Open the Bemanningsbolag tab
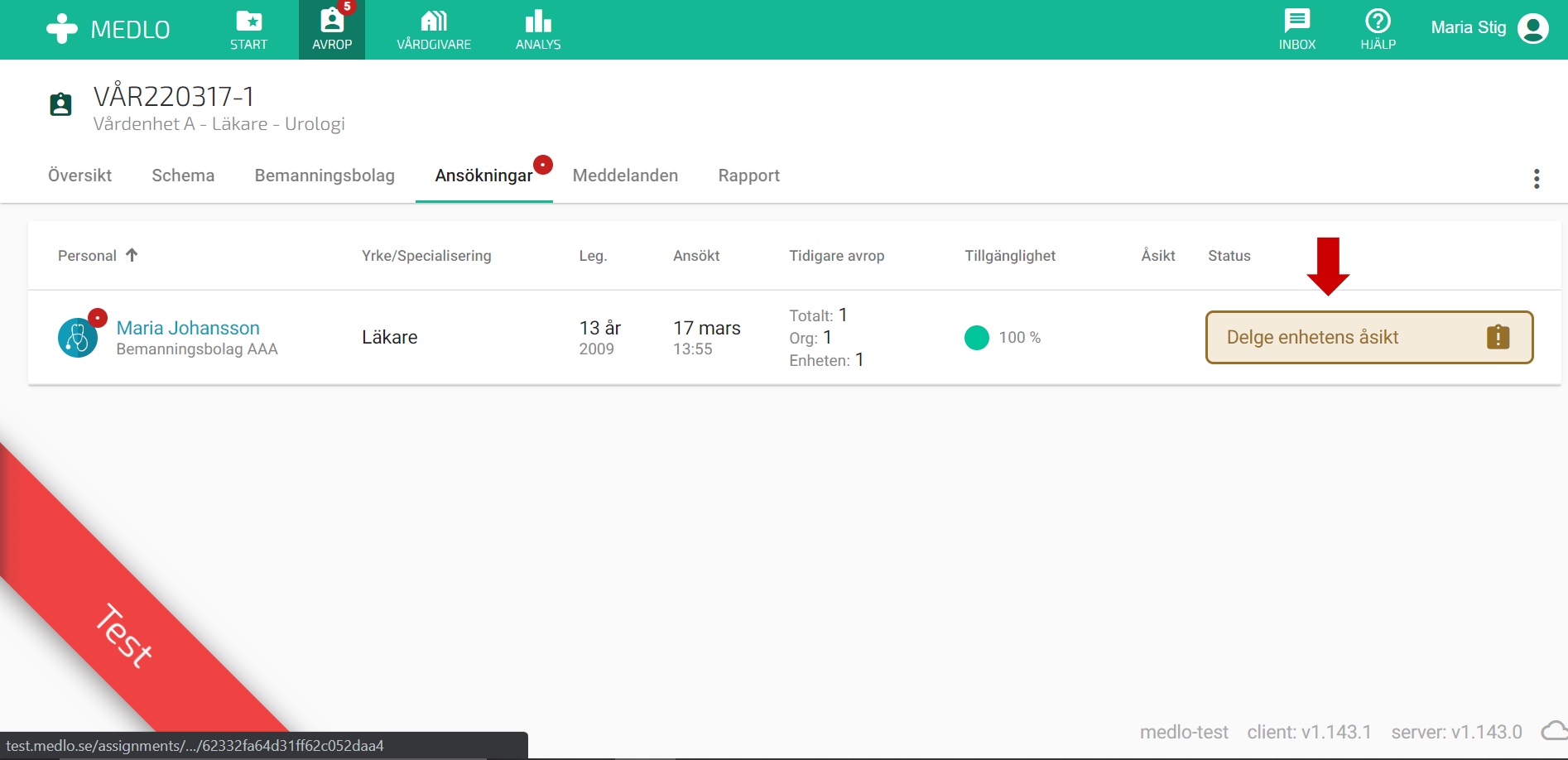Viewport: 1568px width, 760px height. coord(325,176)
